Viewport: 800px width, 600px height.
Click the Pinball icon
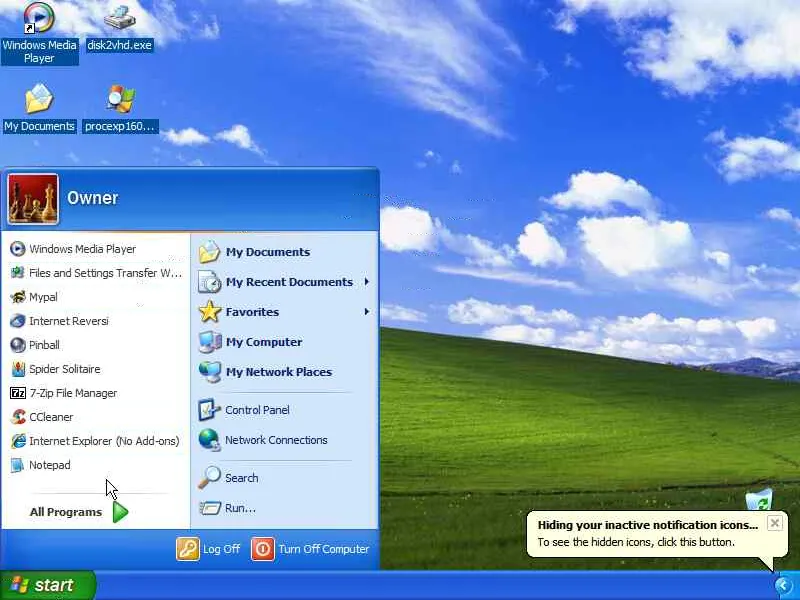pos(18,345)
